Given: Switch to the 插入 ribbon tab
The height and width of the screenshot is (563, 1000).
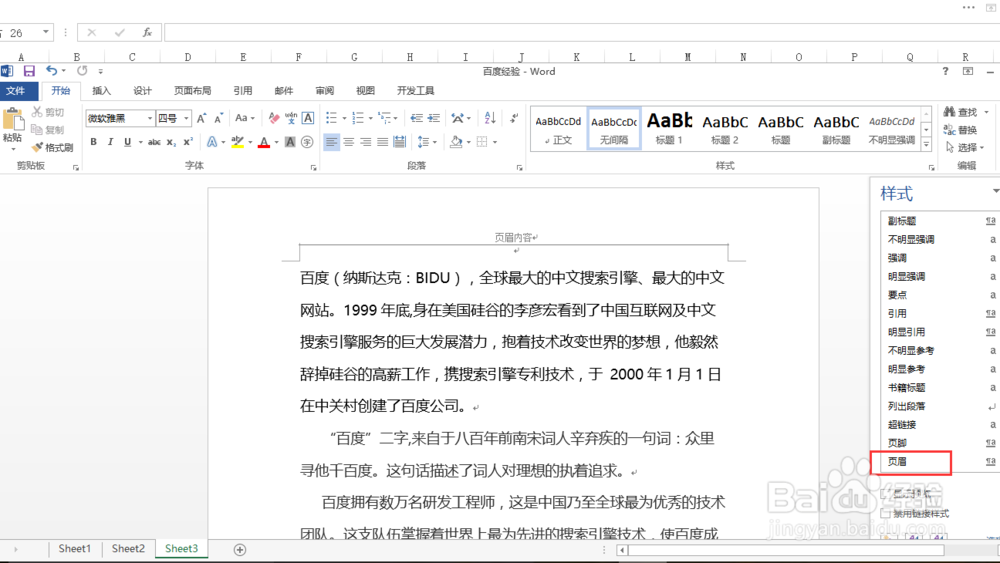Looking at the screenshot, I should 101,91.
